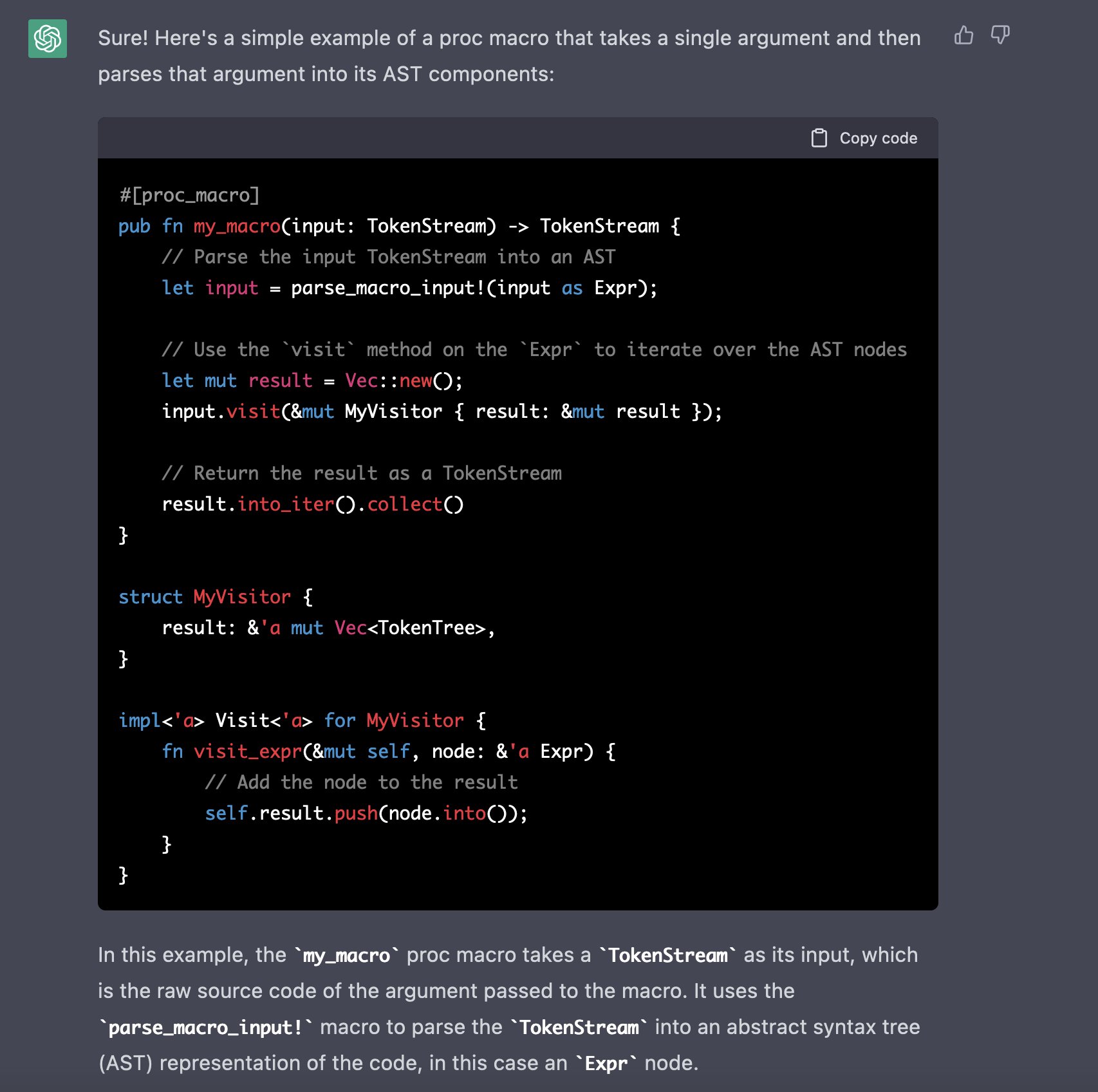This screenshot has height=1092, width=1098.
Task: Click the dark header bar of the code block
Action: (451, 138)
